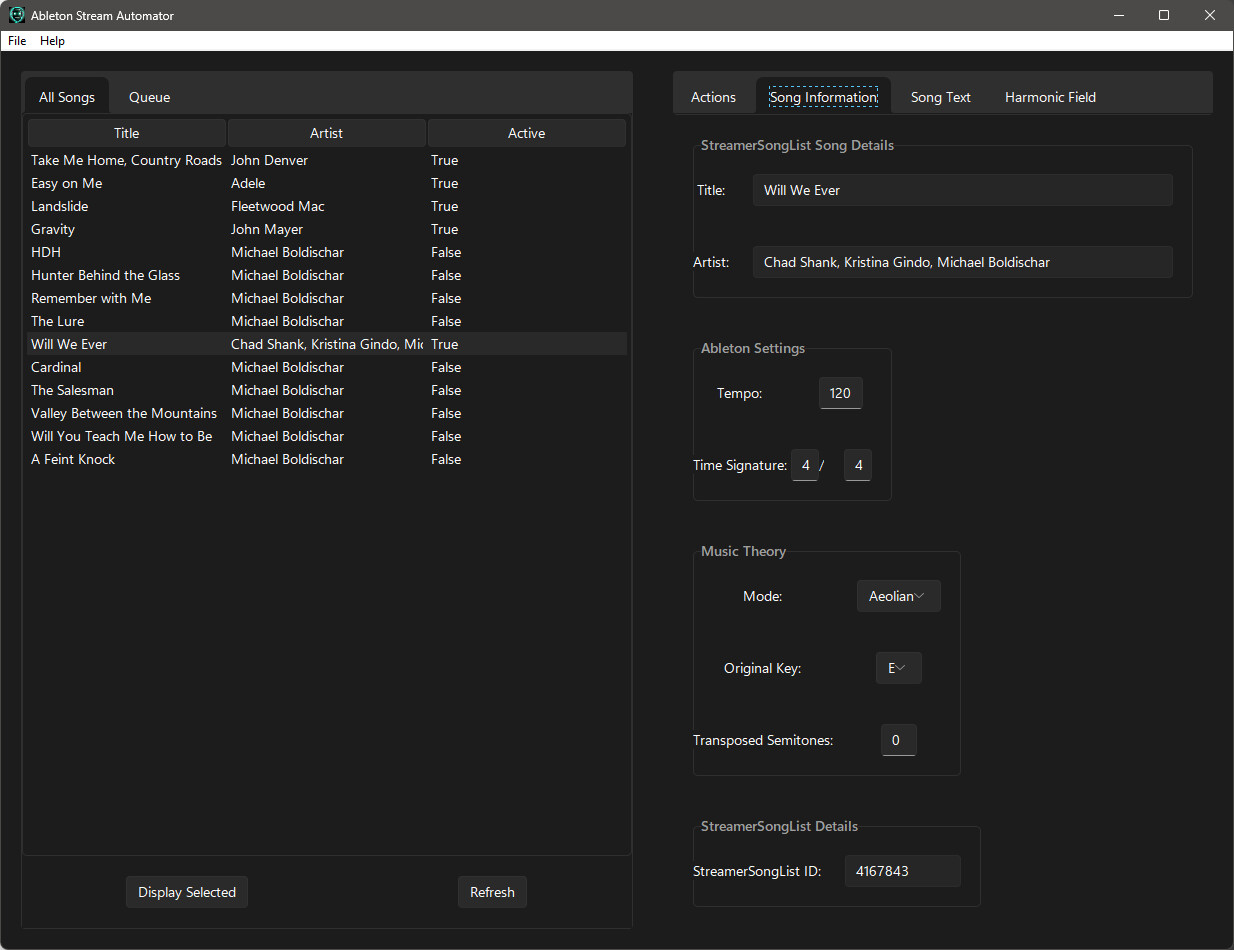Sort songs by the Artist column header
1234x950 pixels.
pos(327,133)
